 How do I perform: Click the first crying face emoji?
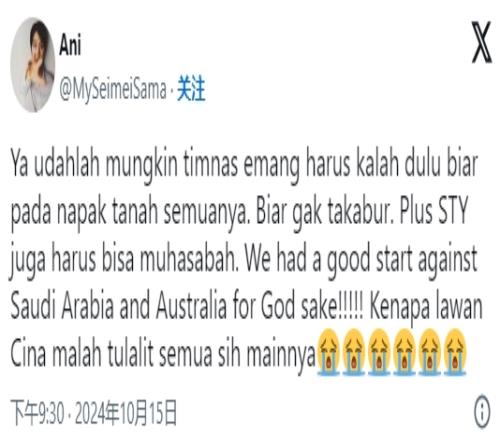coord(328,352)
